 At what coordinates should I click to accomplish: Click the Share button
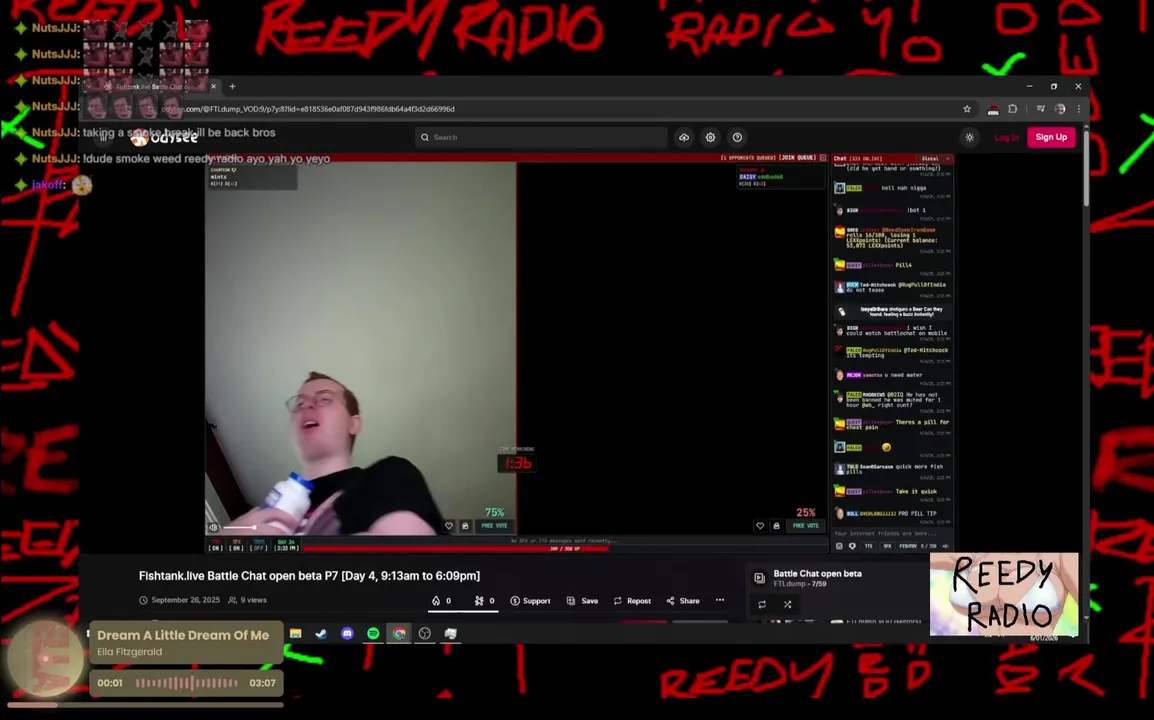pyautogui.click(x=683, y=601)
